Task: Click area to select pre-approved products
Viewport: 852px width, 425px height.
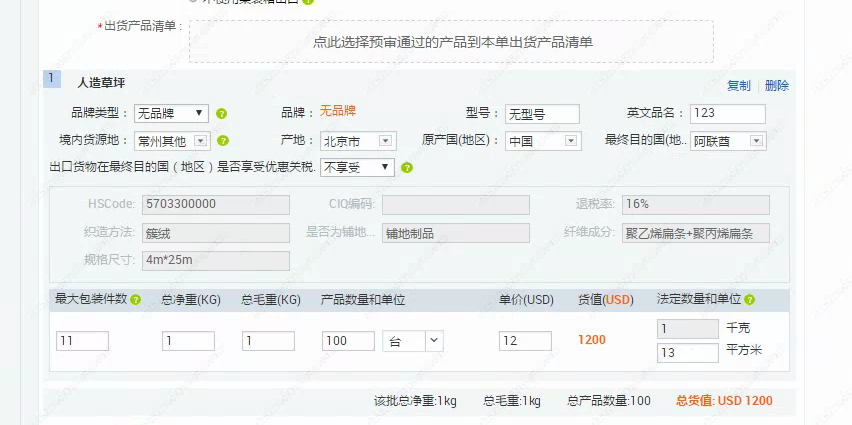Action: click(x=452, y=42)
